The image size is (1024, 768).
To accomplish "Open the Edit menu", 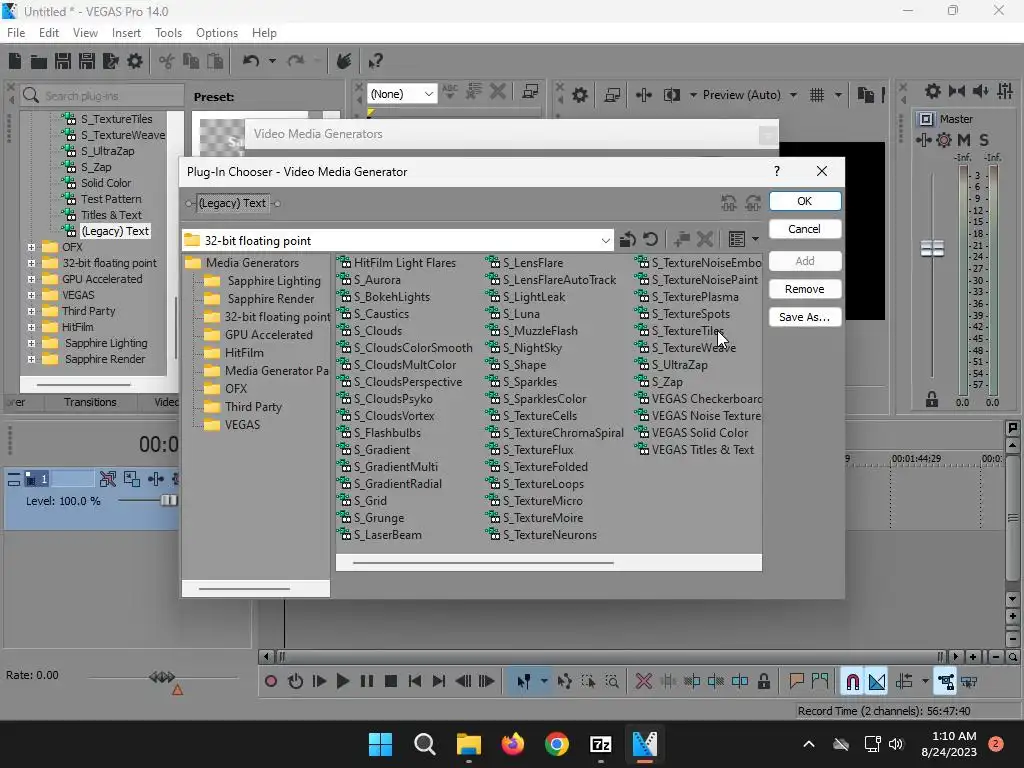I will coord(49,33).
